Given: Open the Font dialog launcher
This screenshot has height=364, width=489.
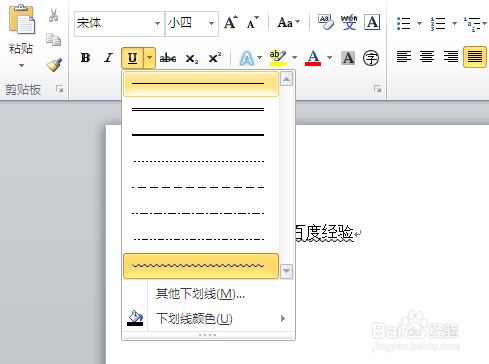Looking at the screenshot, I should pos(377,89).
